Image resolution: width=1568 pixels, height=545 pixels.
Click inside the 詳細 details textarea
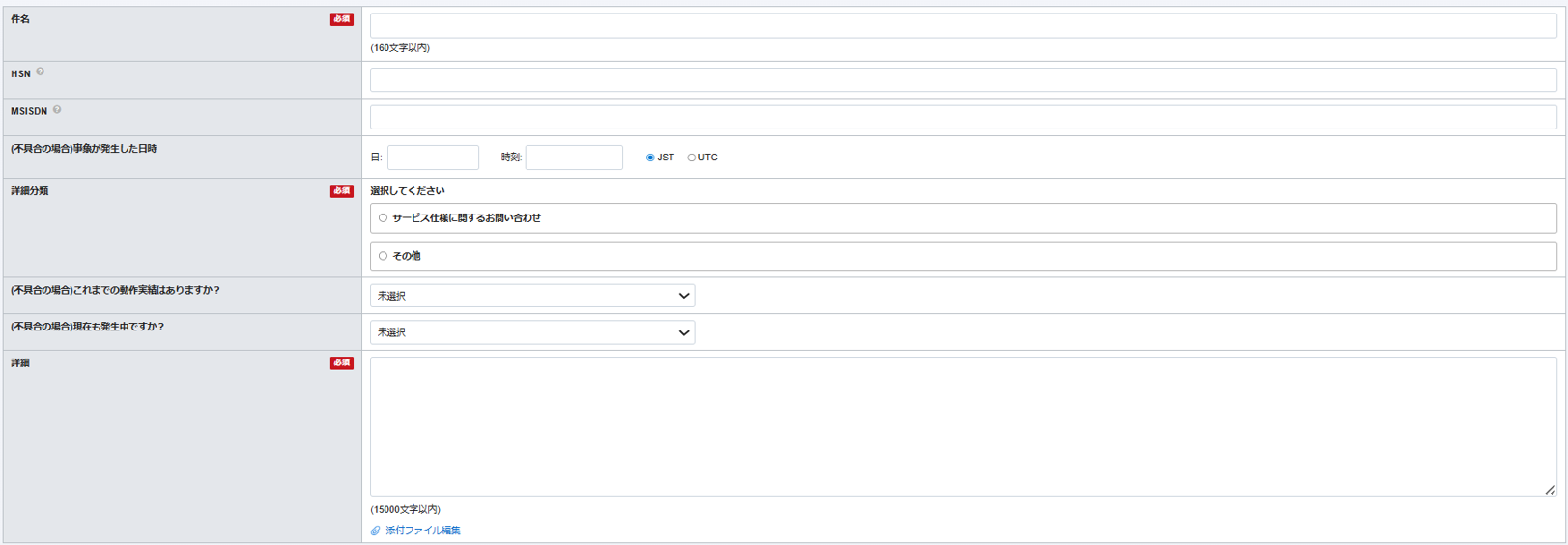[x=962, y=426]
